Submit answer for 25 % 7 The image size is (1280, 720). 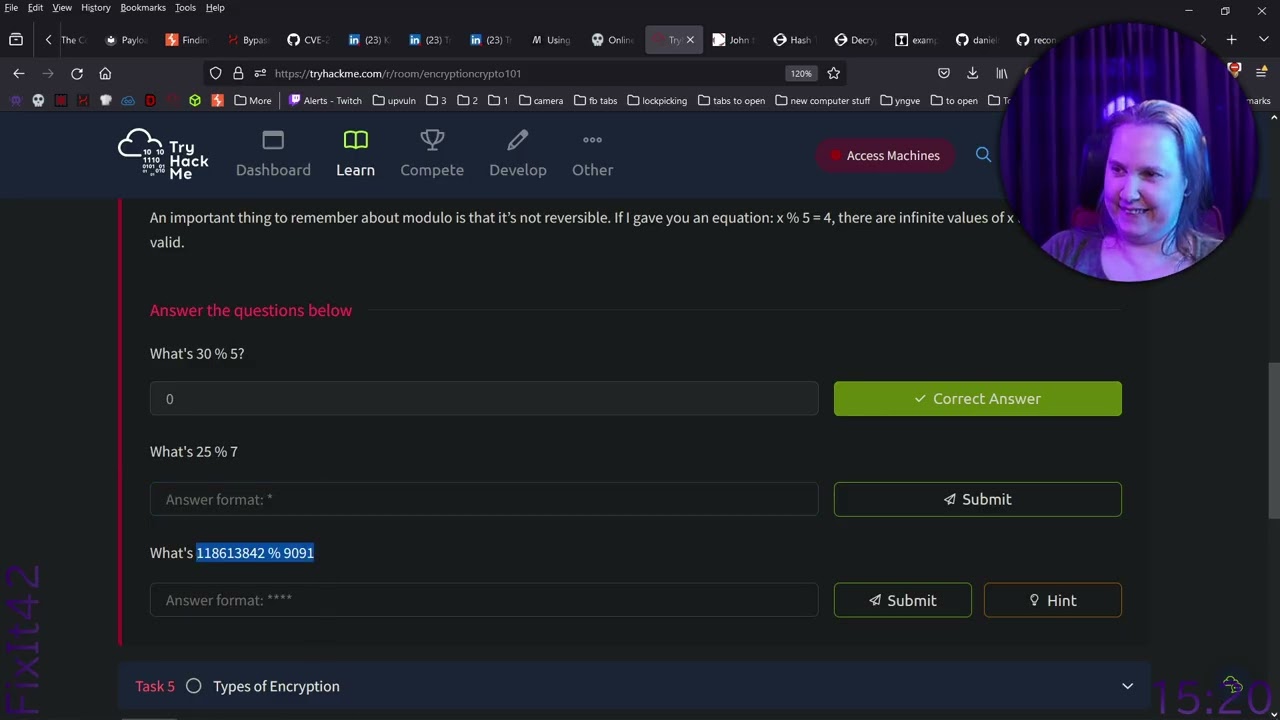(977, 499)
